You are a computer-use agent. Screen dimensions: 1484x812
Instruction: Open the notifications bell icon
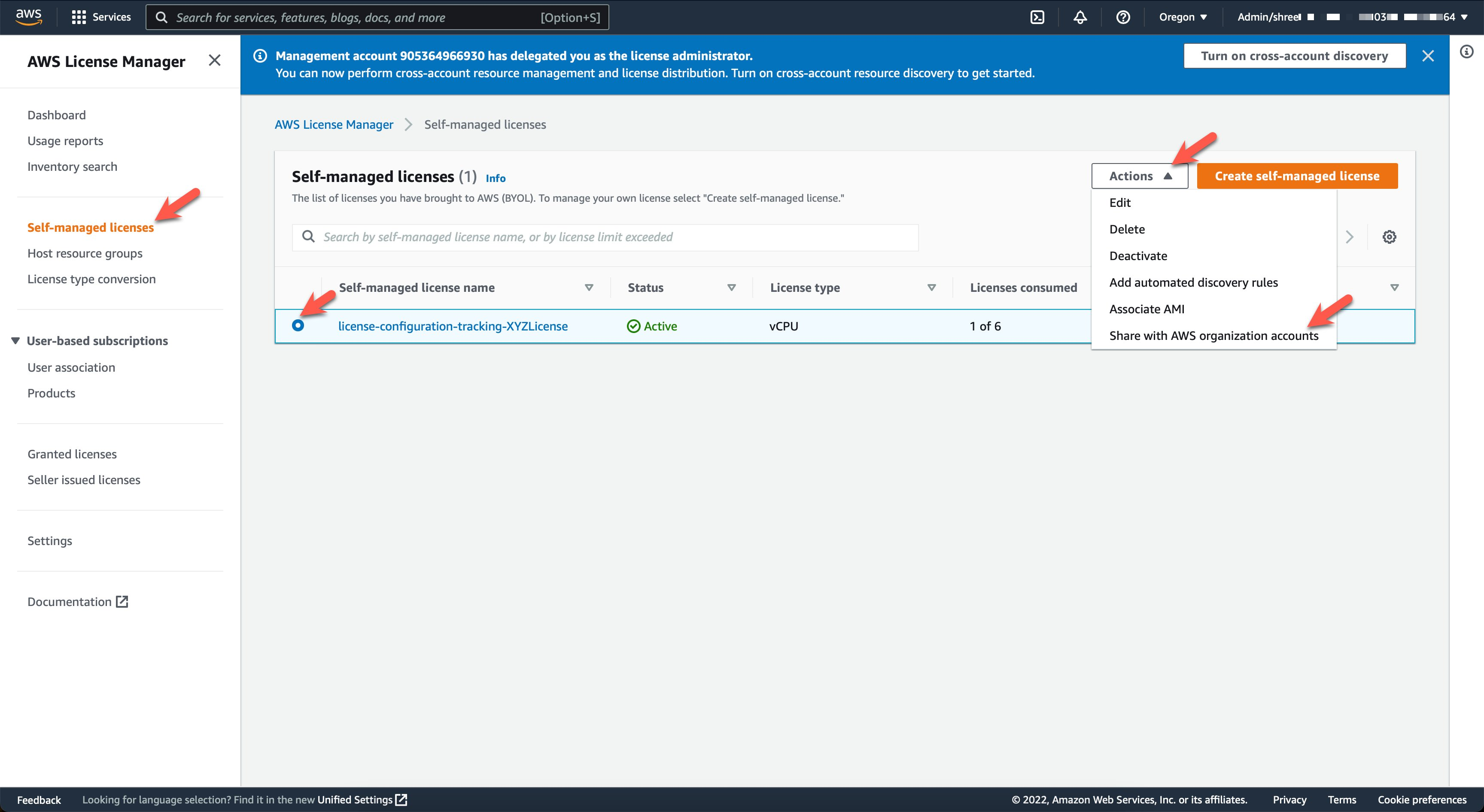pyautogui.click(x=1080, y=17)
